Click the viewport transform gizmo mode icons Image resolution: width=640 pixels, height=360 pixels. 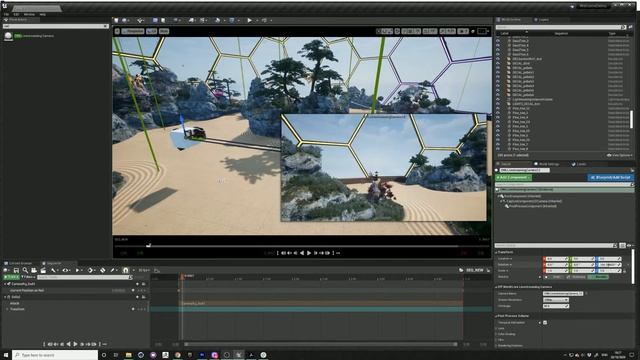(x=385, y=31)
